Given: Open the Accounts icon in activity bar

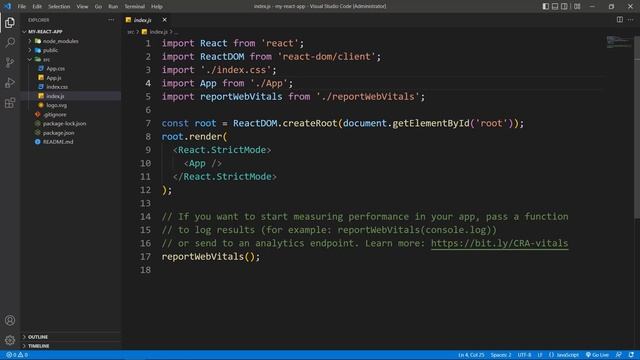Looking at the screenshot, I should pos(10,320).
